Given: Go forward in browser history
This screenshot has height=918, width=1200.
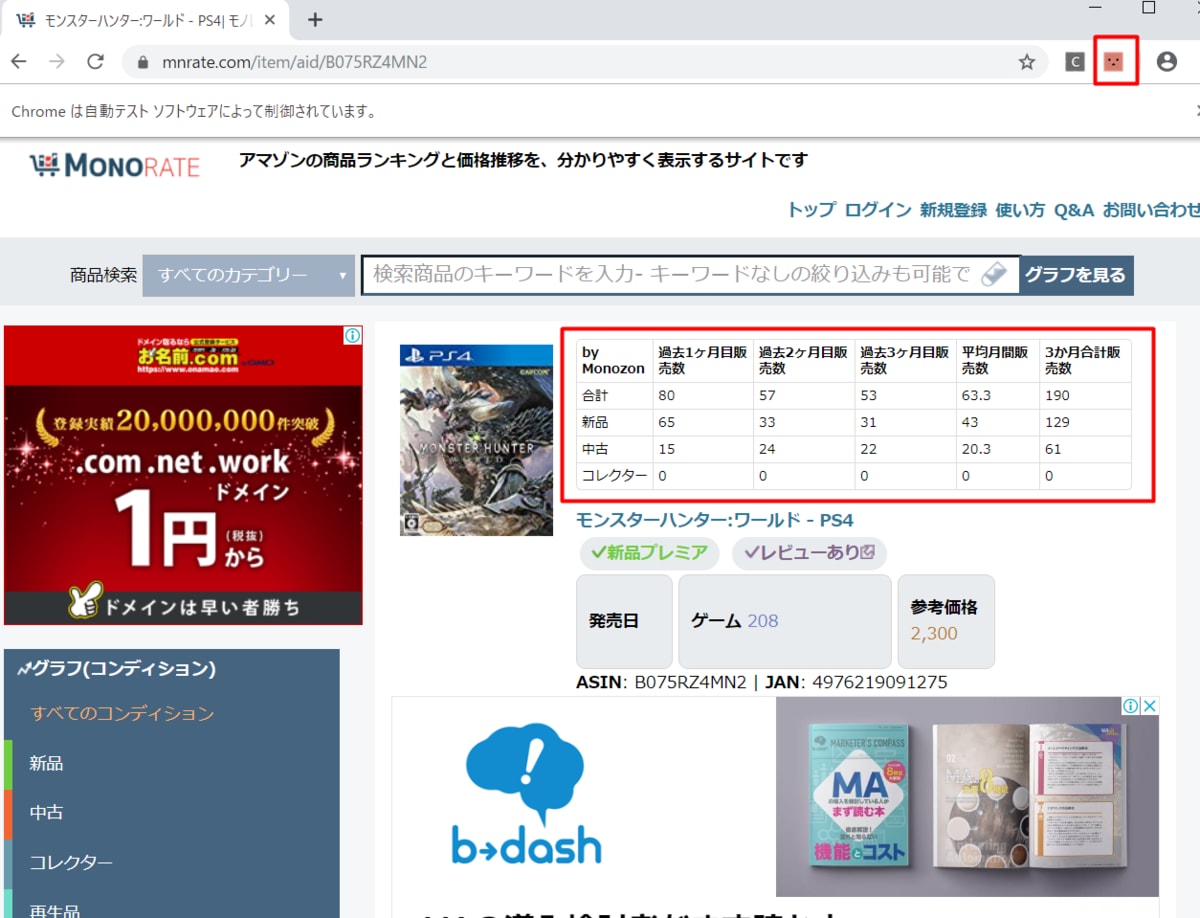Looking at the screenshot, I should [57, 62].
